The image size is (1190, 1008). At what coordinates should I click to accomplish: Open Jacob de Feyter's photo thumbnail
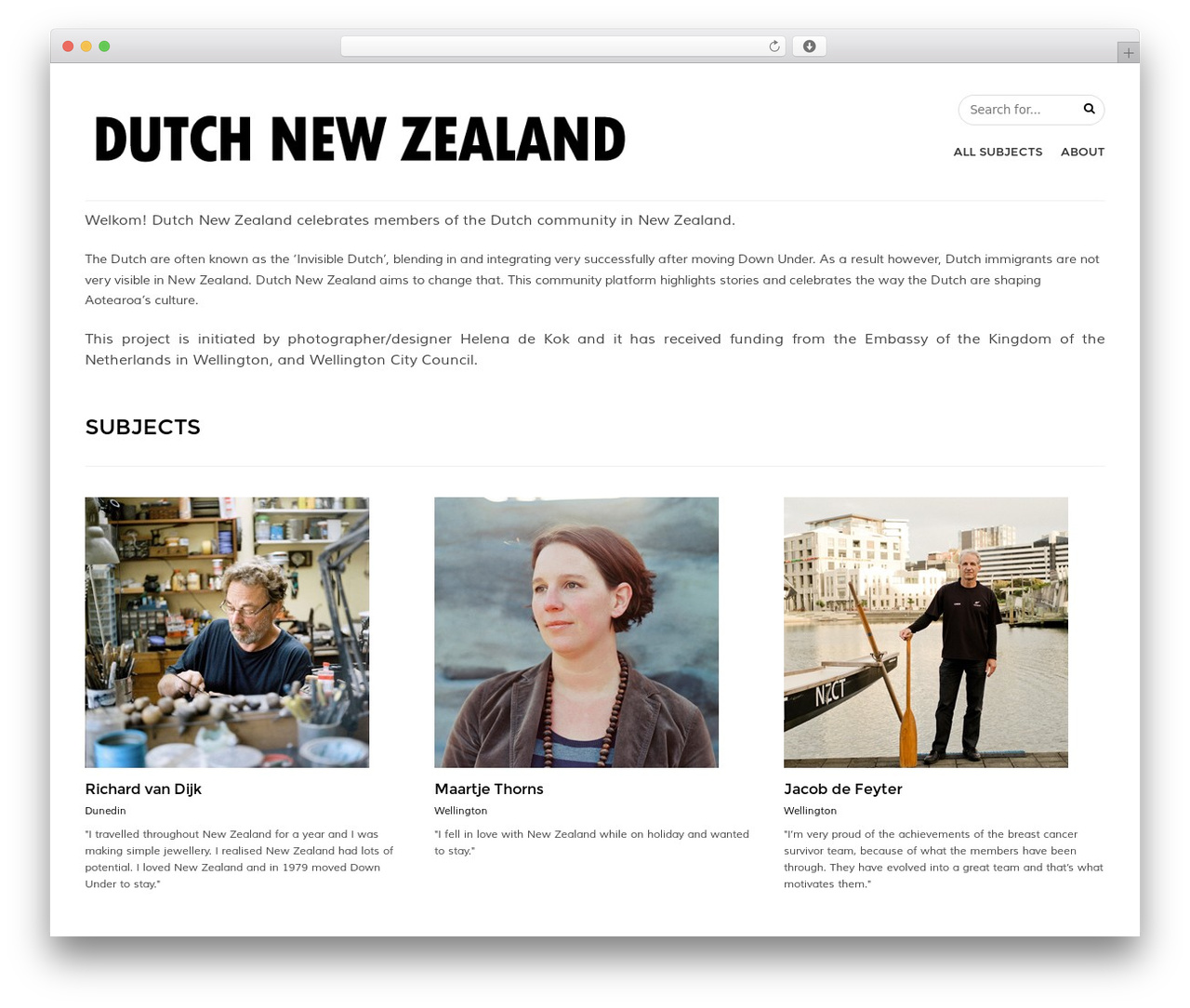926,632
